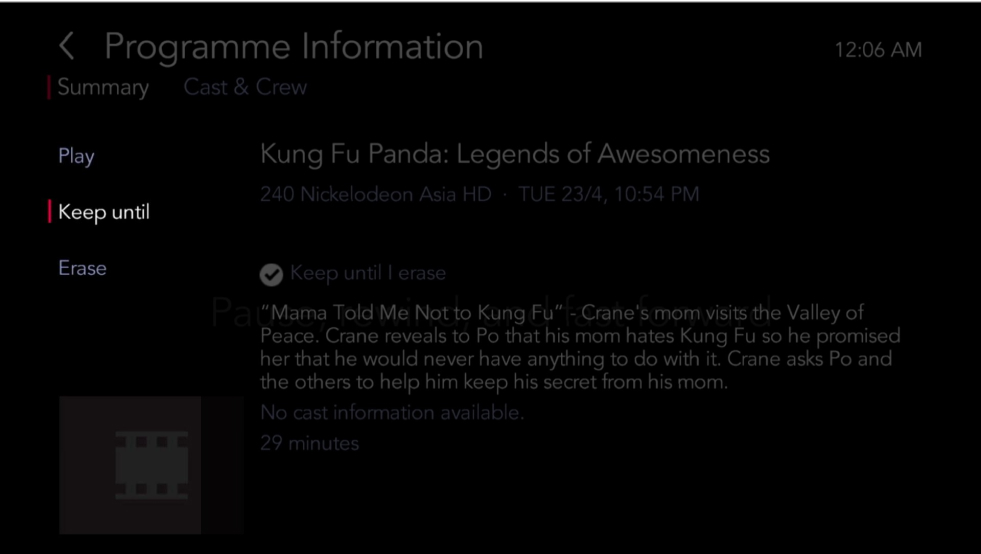Viewport: 981px width, 554px height.
Task: Open the Summary tab
Action: [103, 87]
